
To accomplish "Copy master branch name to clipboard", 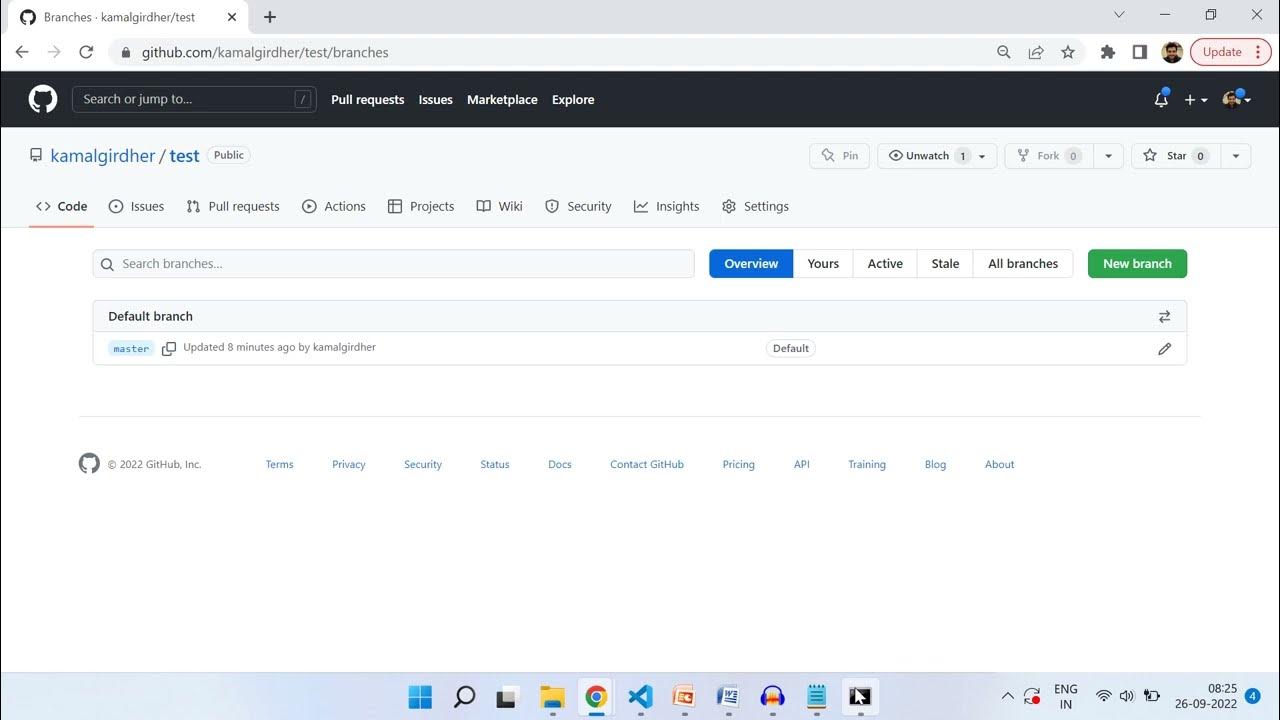I will tap(169, 348).
